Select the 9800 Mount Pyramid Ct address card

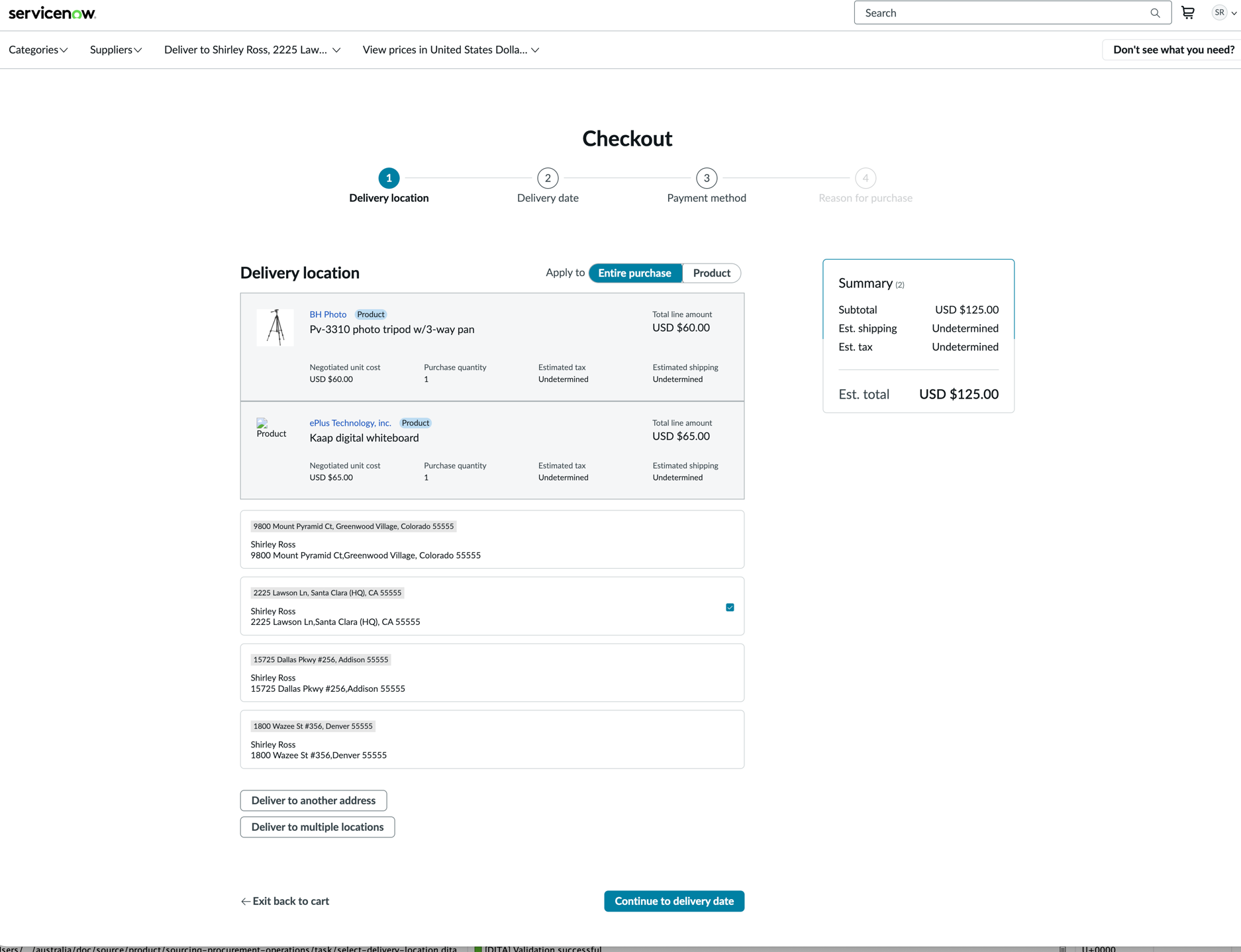(492, 540)
